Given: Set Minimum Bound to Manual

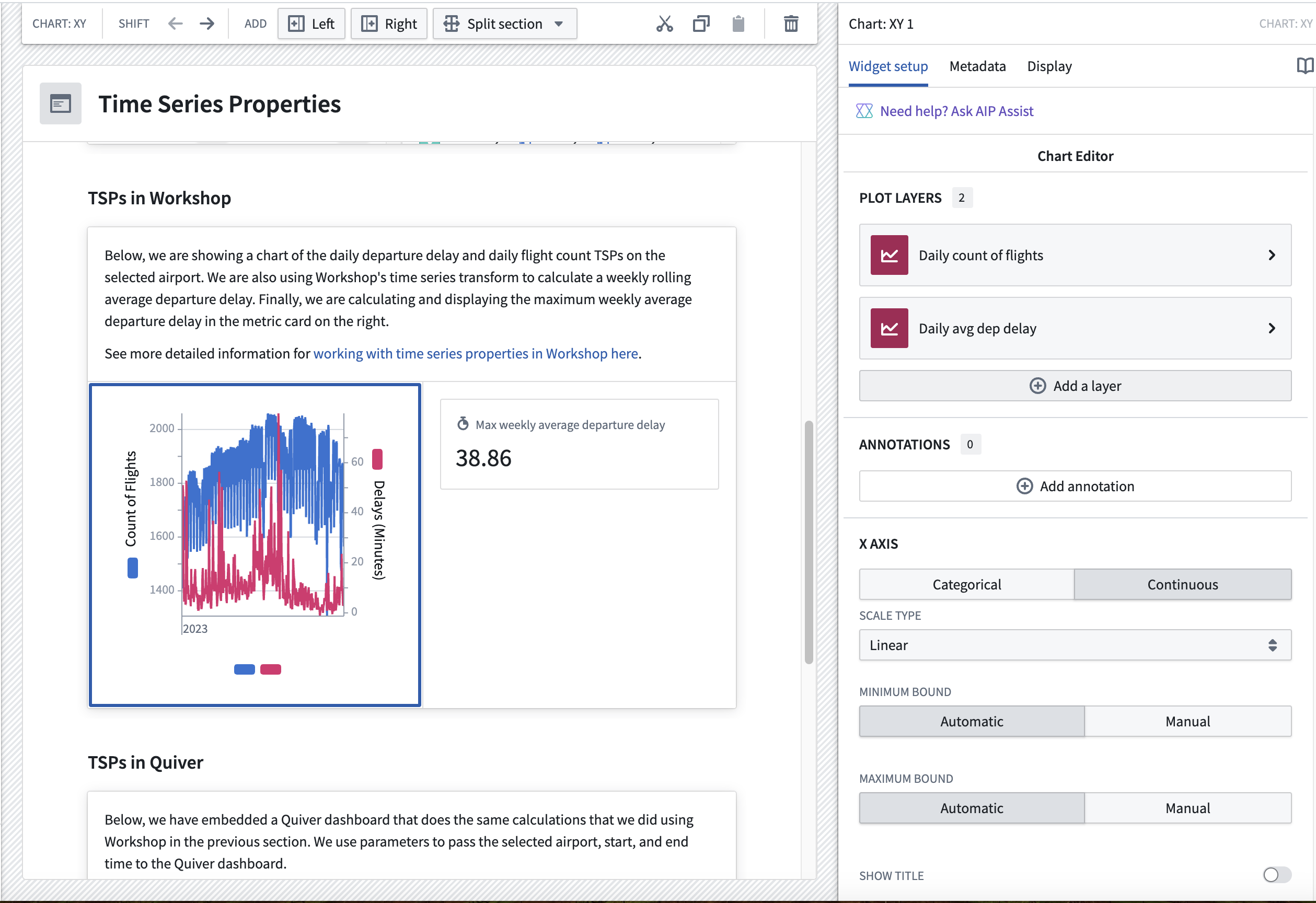Looking at the screenshot, I should (x=1188, y=722).
